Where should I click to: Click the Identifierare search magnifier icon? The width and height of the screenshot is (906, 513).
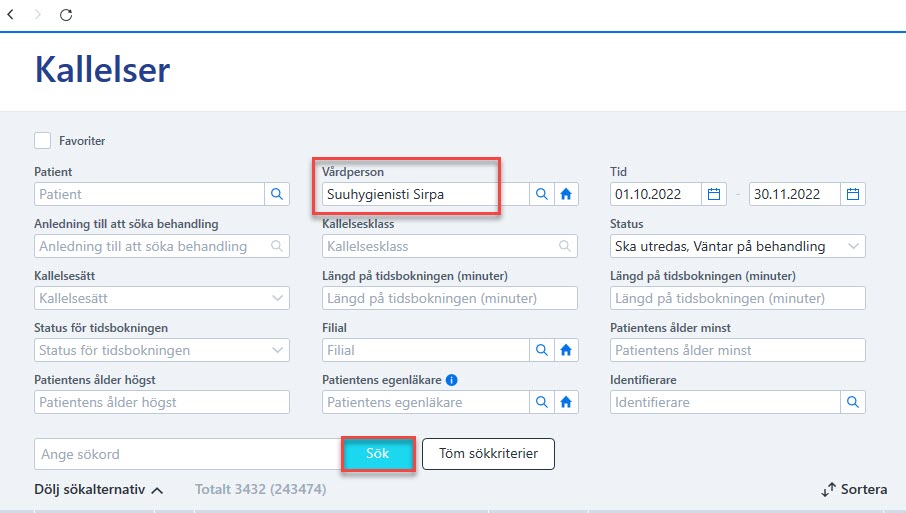(x=853, y=402)
